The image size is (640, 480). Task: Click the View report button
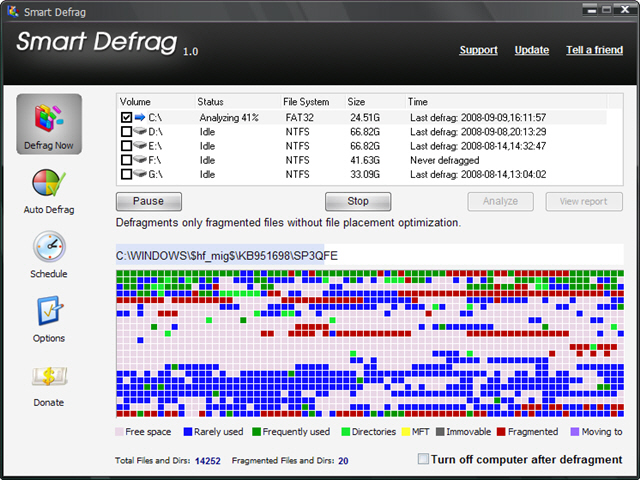(x=584, y=201)
